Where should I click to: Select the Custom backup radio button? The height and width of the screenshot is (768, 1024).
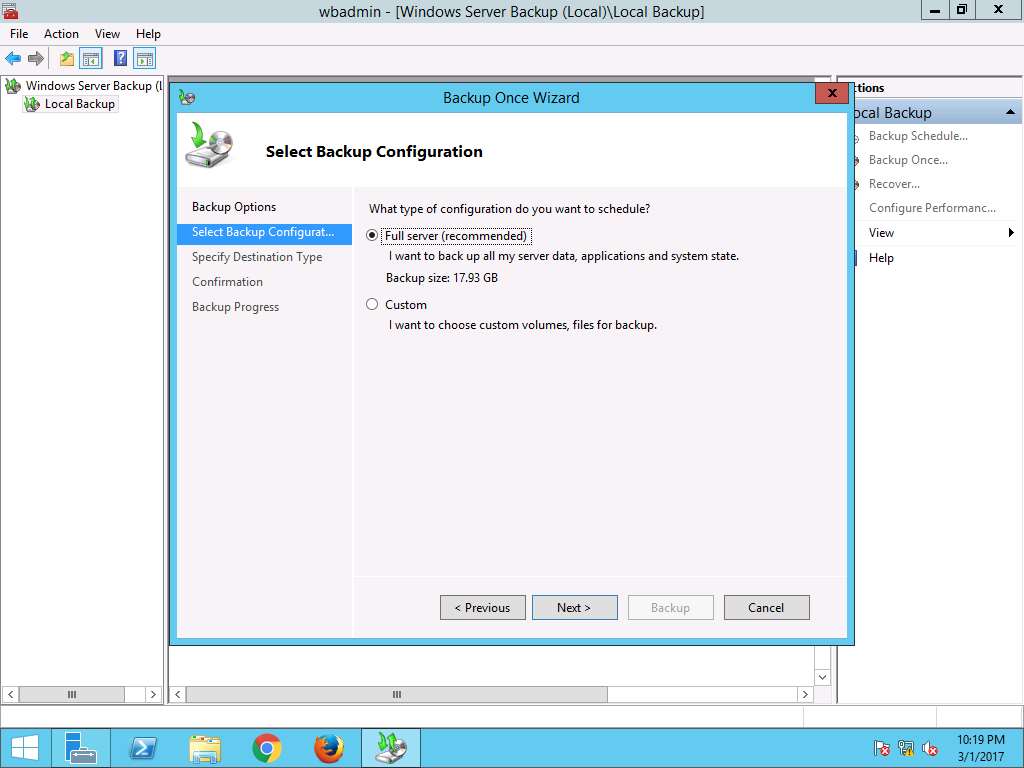(372, 304)
